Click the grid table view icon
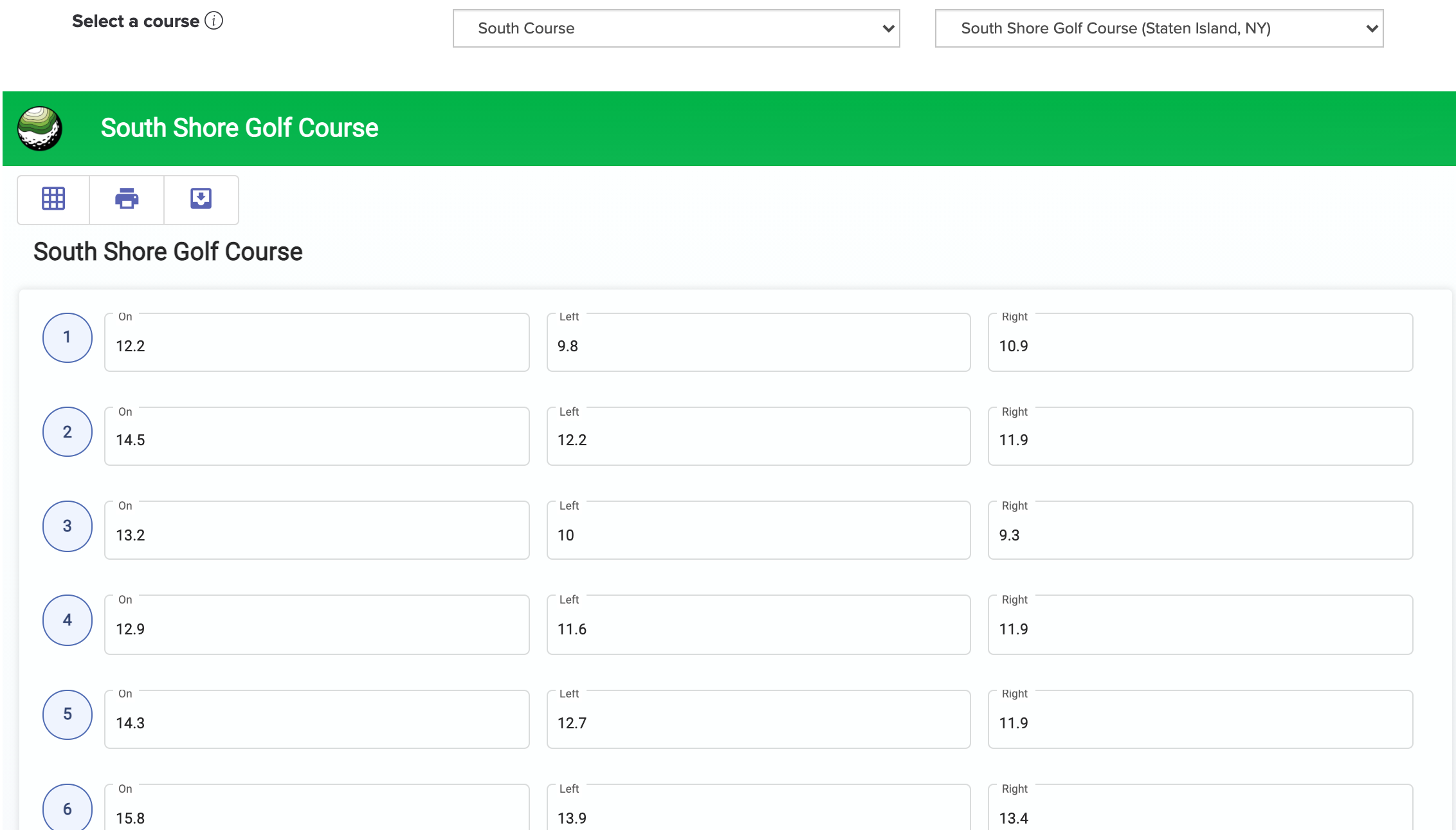The image size is (1456, 830). point(53,199)
